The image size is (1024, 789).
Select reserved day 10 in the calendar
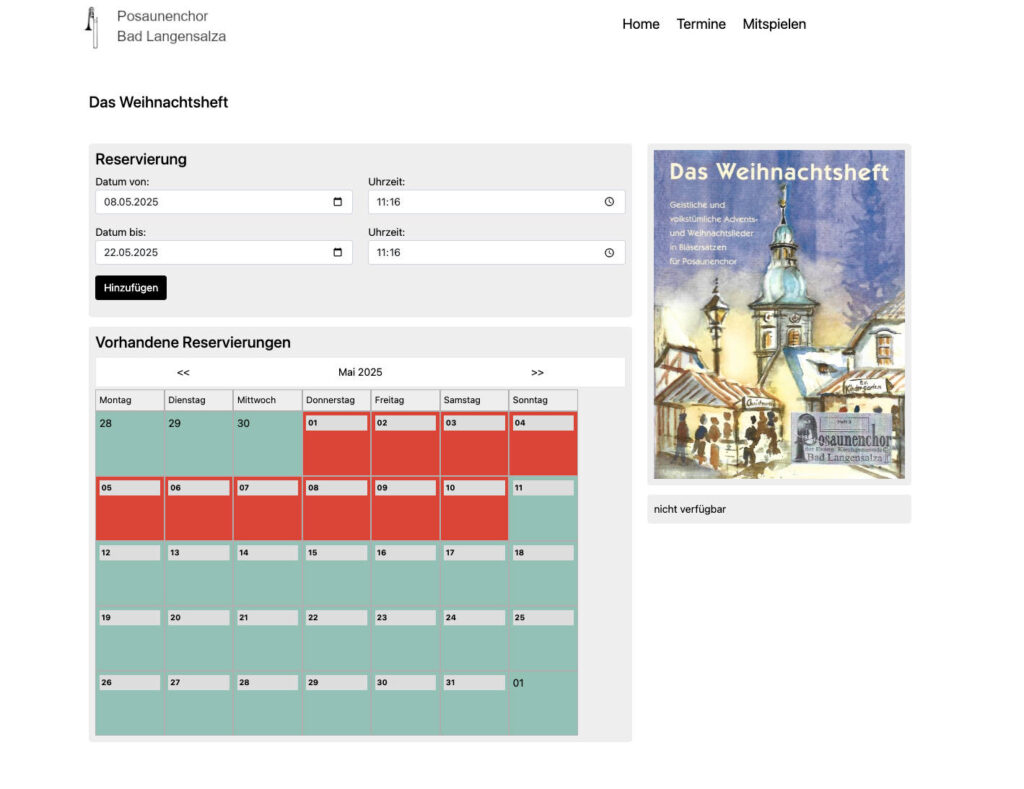pyautogui.click(x=474, y=508)
